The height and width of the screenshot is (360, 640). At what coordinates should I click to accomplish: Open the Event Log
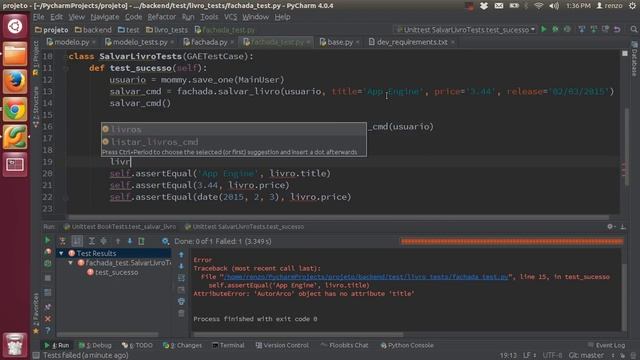[x=607, y=345]
